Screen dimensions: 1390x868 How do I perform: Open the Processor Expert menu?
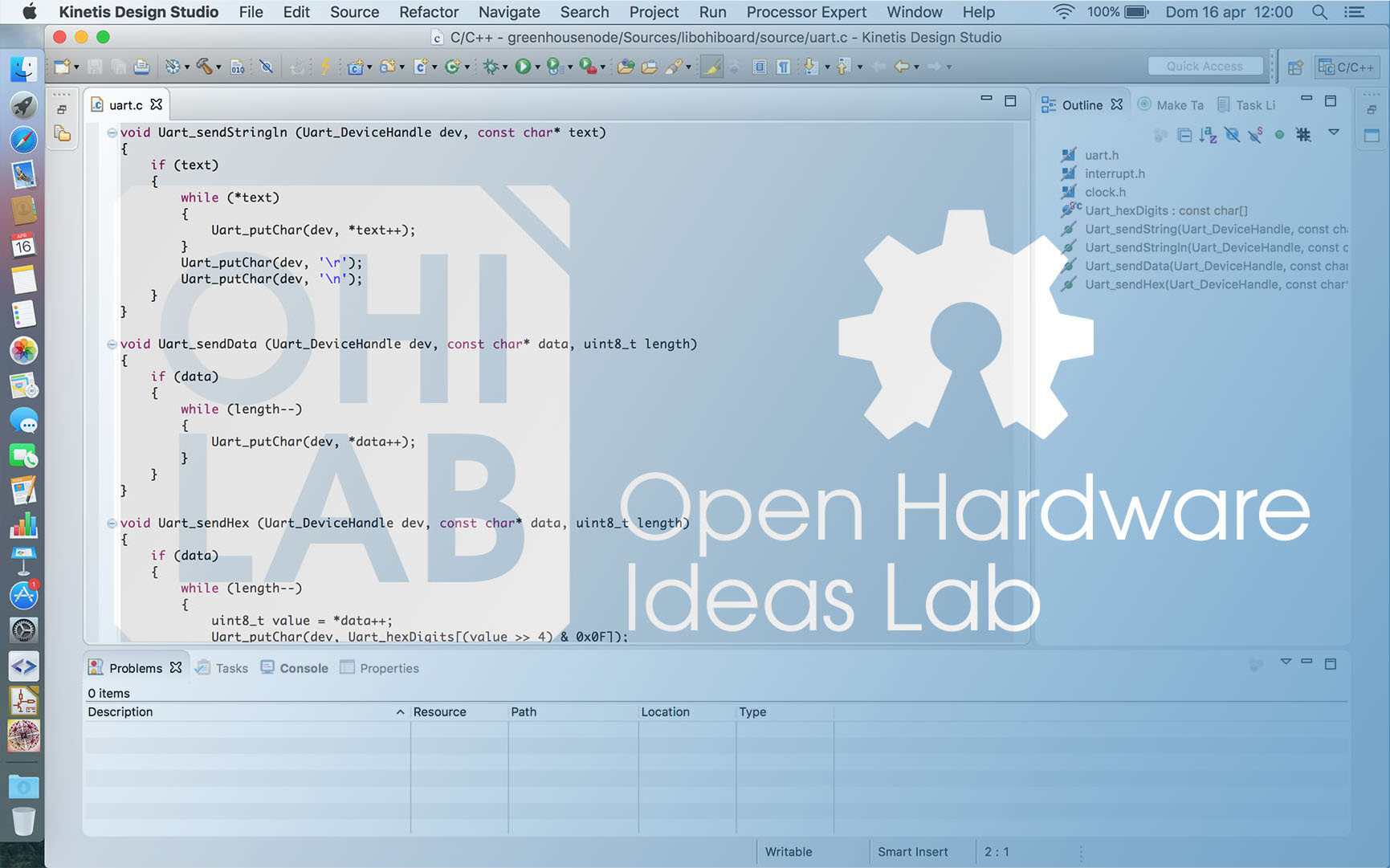[806, 12]
